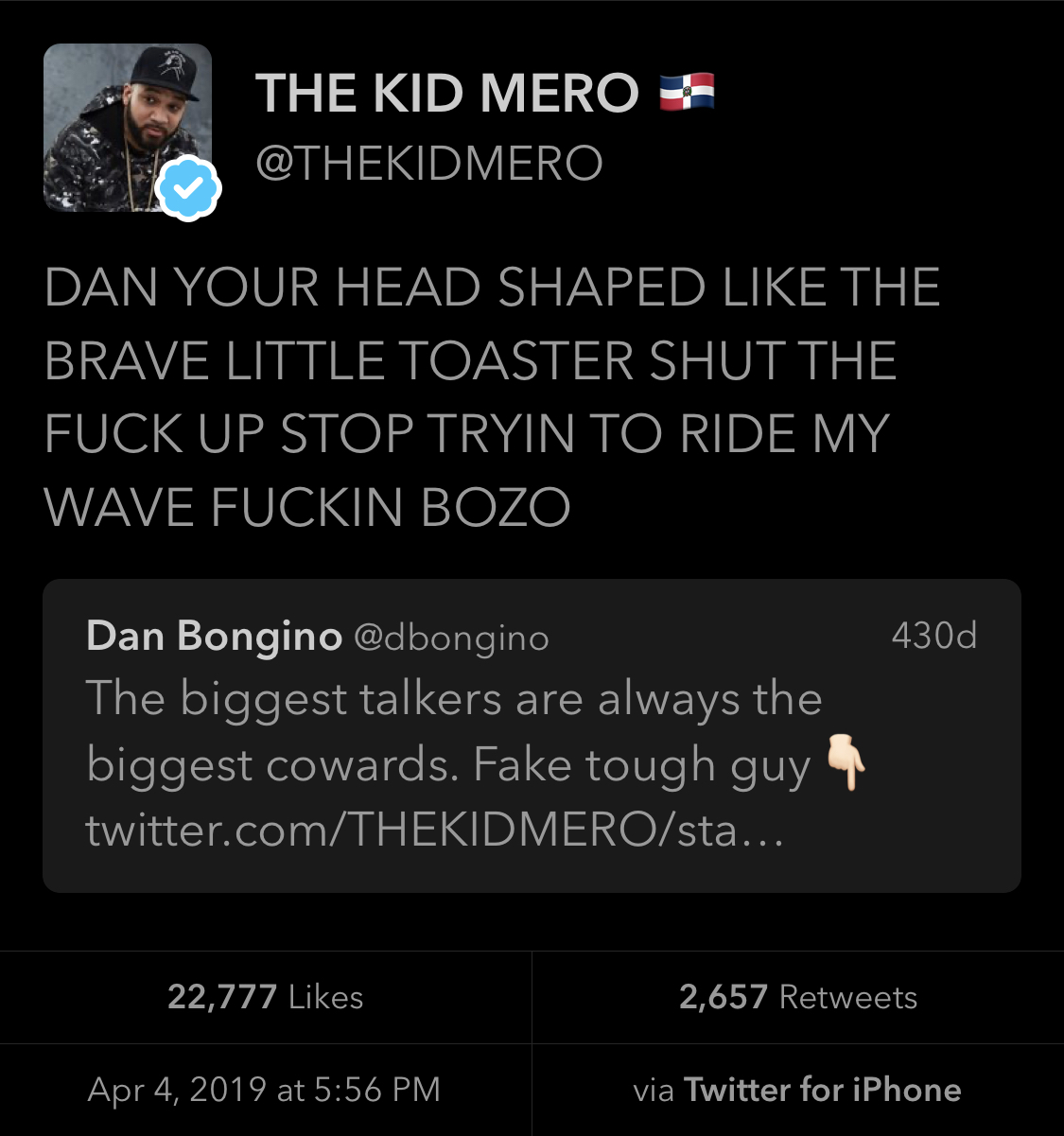Viewport: 1064px width, 1136px height.
Task: Click the 5:56 PM time text
Action: [377, 1090]
